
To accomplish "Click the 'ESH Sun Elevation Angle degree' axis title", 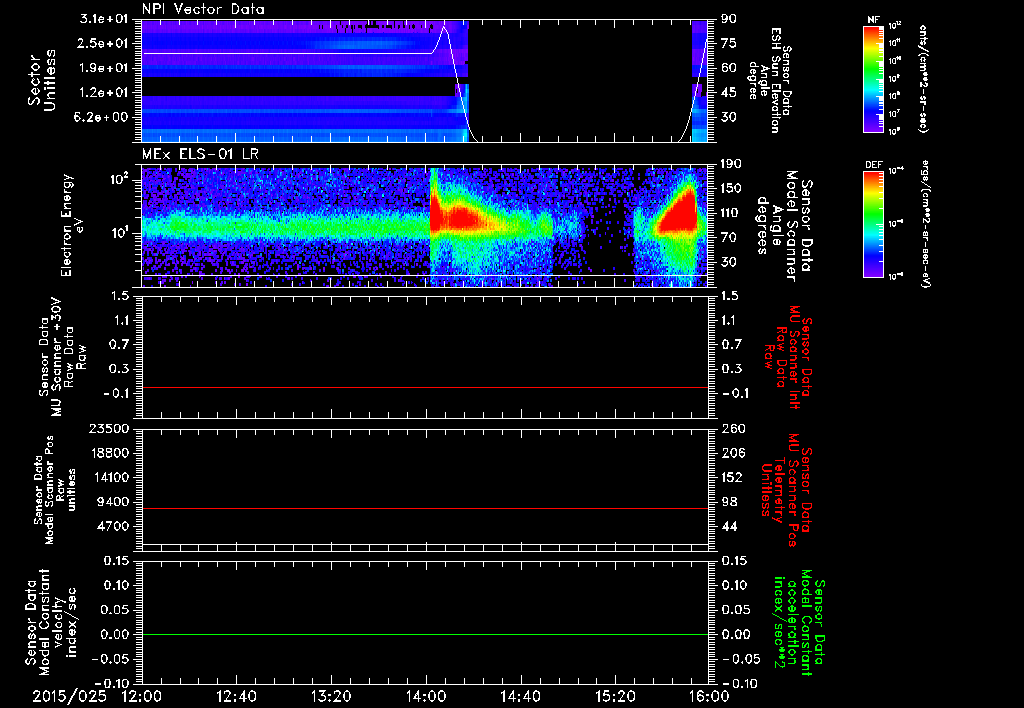I will click(769, 80).
